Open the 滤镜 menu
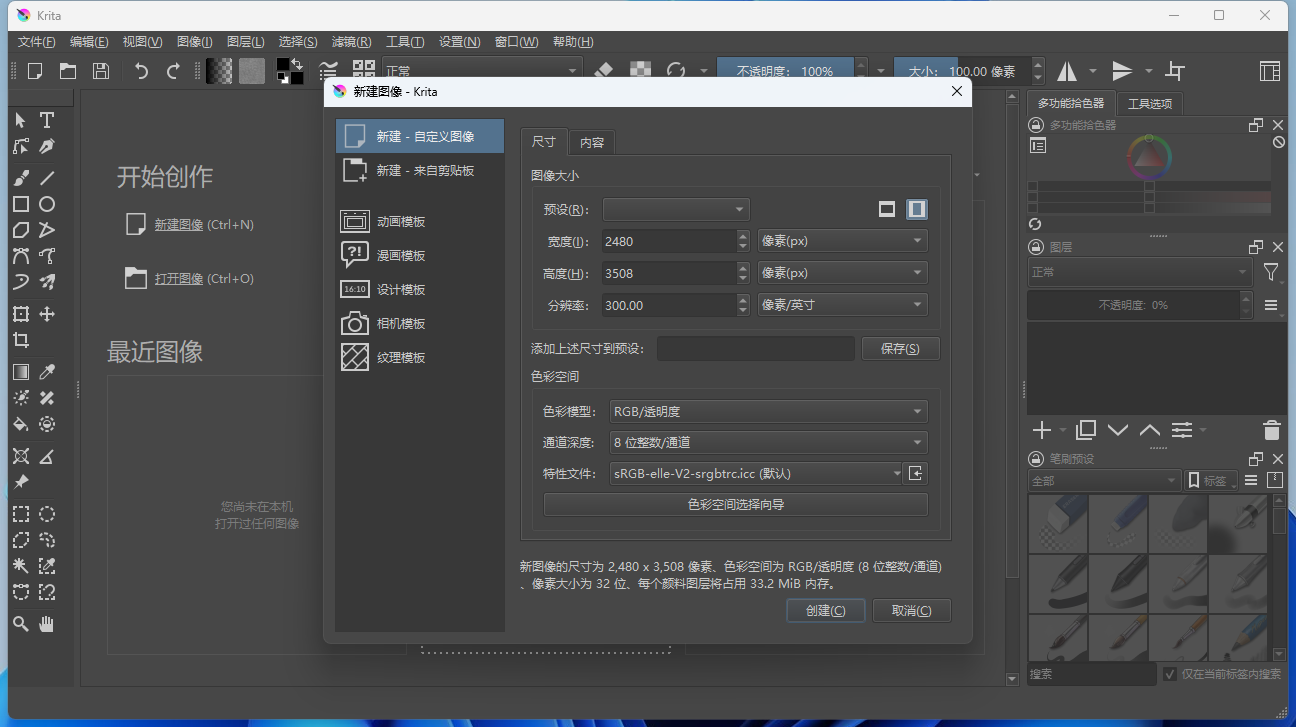The height and width of the screenshot is (727, 1296). pos(350,41)
